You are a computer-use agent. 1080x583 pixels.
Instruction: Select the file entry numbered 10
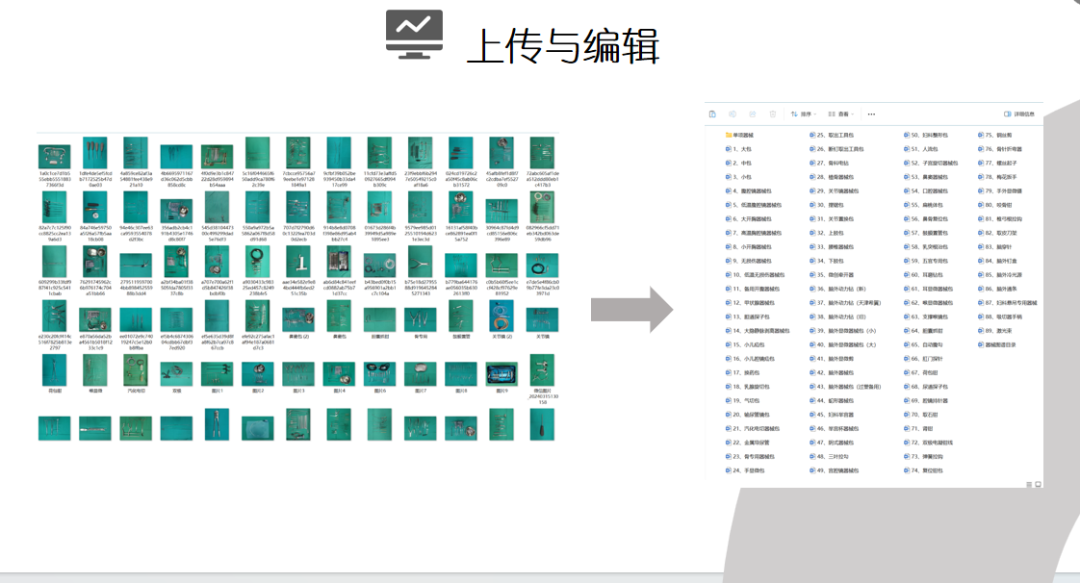pyautogui.click(x=755, y=275)
